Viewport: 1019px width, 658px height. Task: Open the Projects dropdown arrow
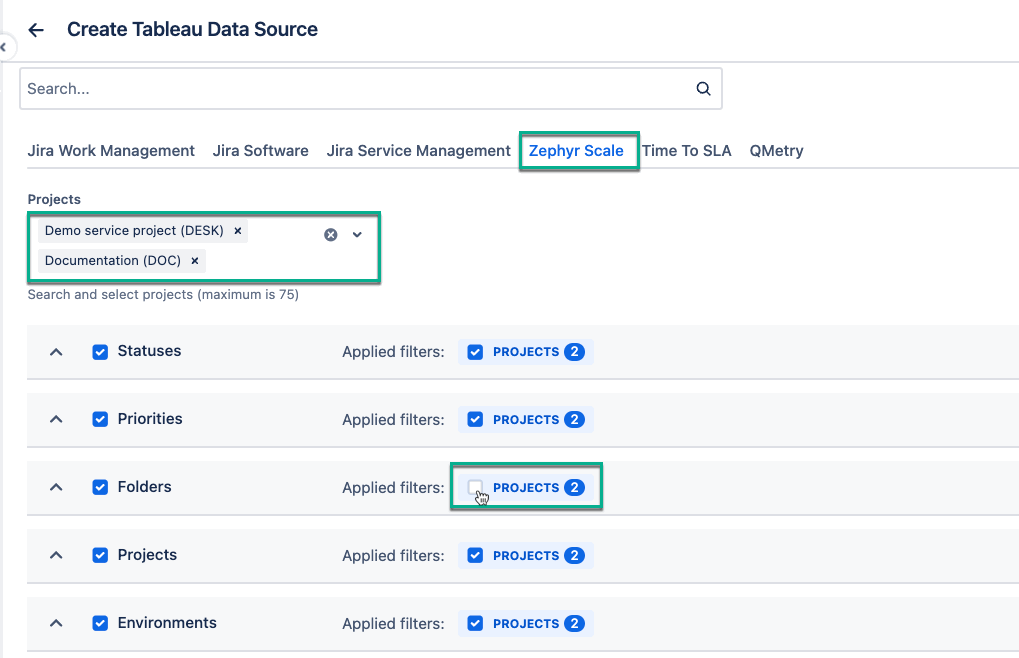357,234
